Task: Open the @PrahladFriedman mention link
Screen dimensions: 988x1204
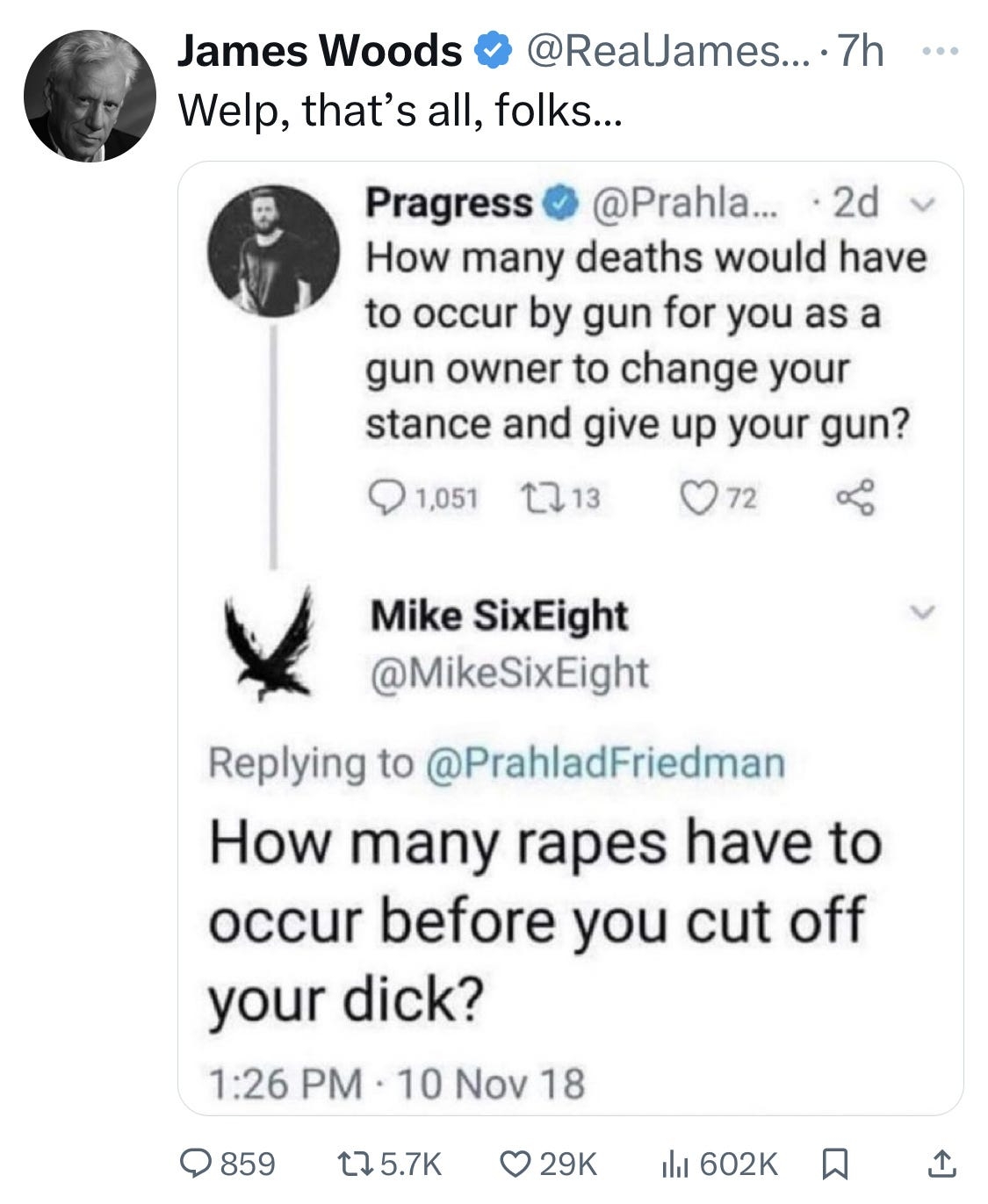Action: pyautogui.click(x=604, y=762)
